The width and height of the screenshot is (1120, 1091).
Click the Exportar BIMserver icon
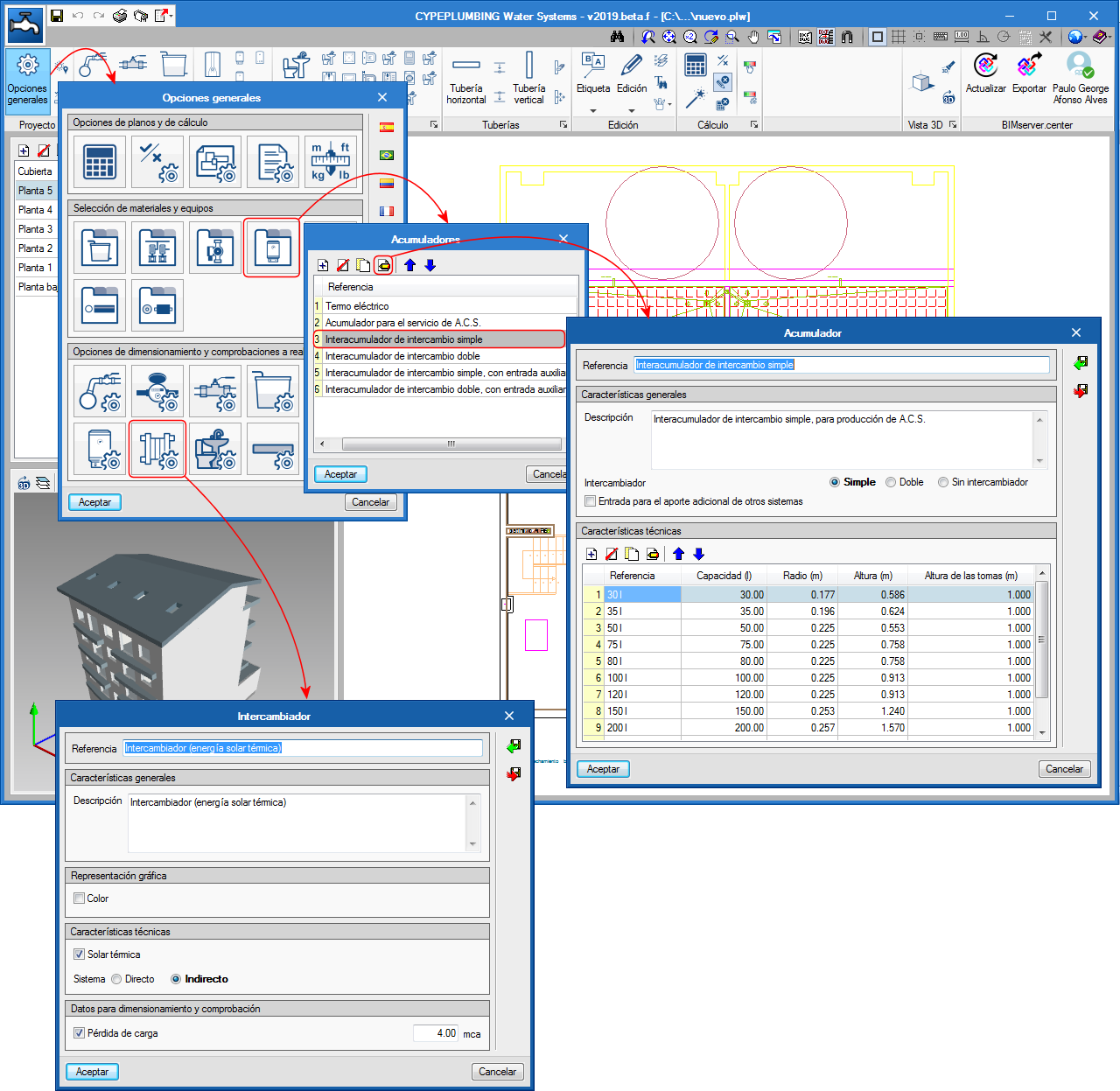pos(1029,73)
